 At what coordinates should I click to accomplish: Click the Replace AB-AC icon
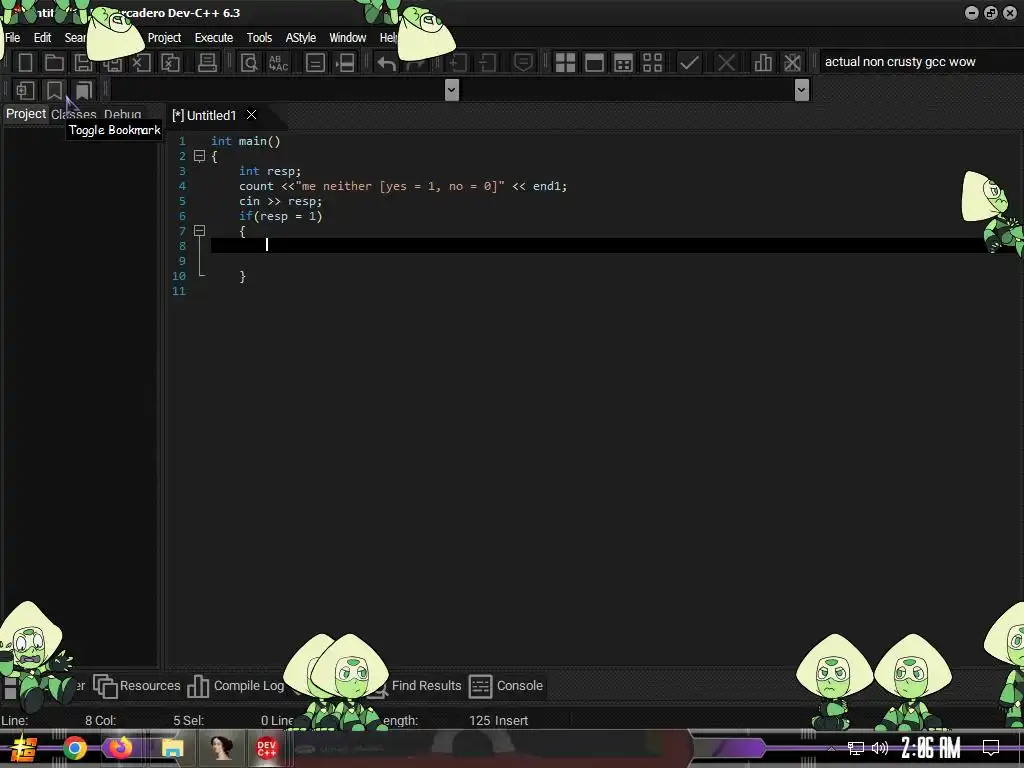[x=278, y=63]
